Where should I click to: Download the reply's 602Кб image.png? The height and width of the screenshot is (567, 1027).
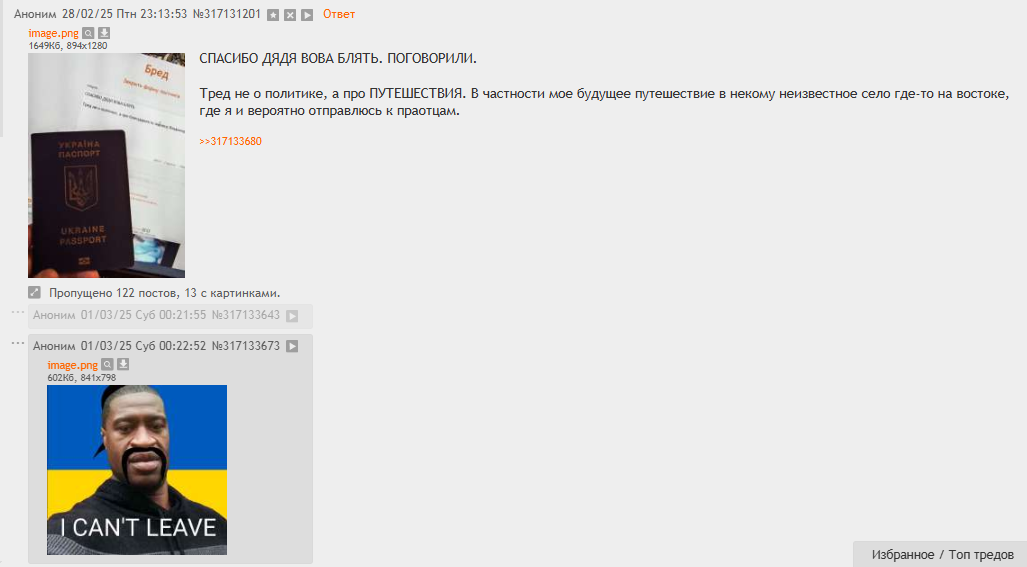pyautogui.click(x=123, y=365)
